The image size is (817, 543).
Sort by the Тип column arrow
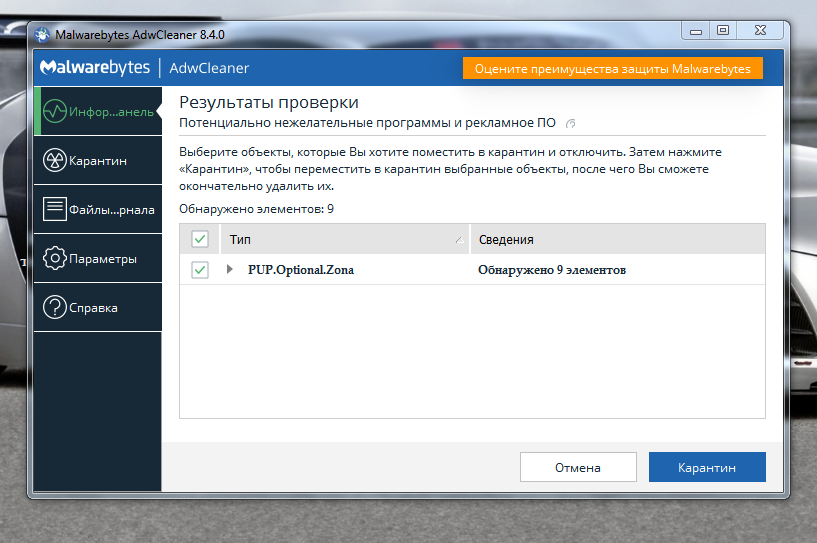(x=459, y=240)
